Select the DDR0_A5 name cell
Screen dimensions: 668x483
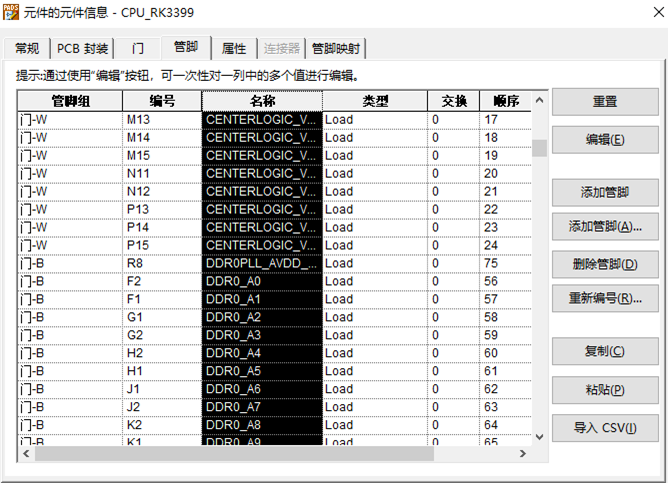click(x=262, y=371)
